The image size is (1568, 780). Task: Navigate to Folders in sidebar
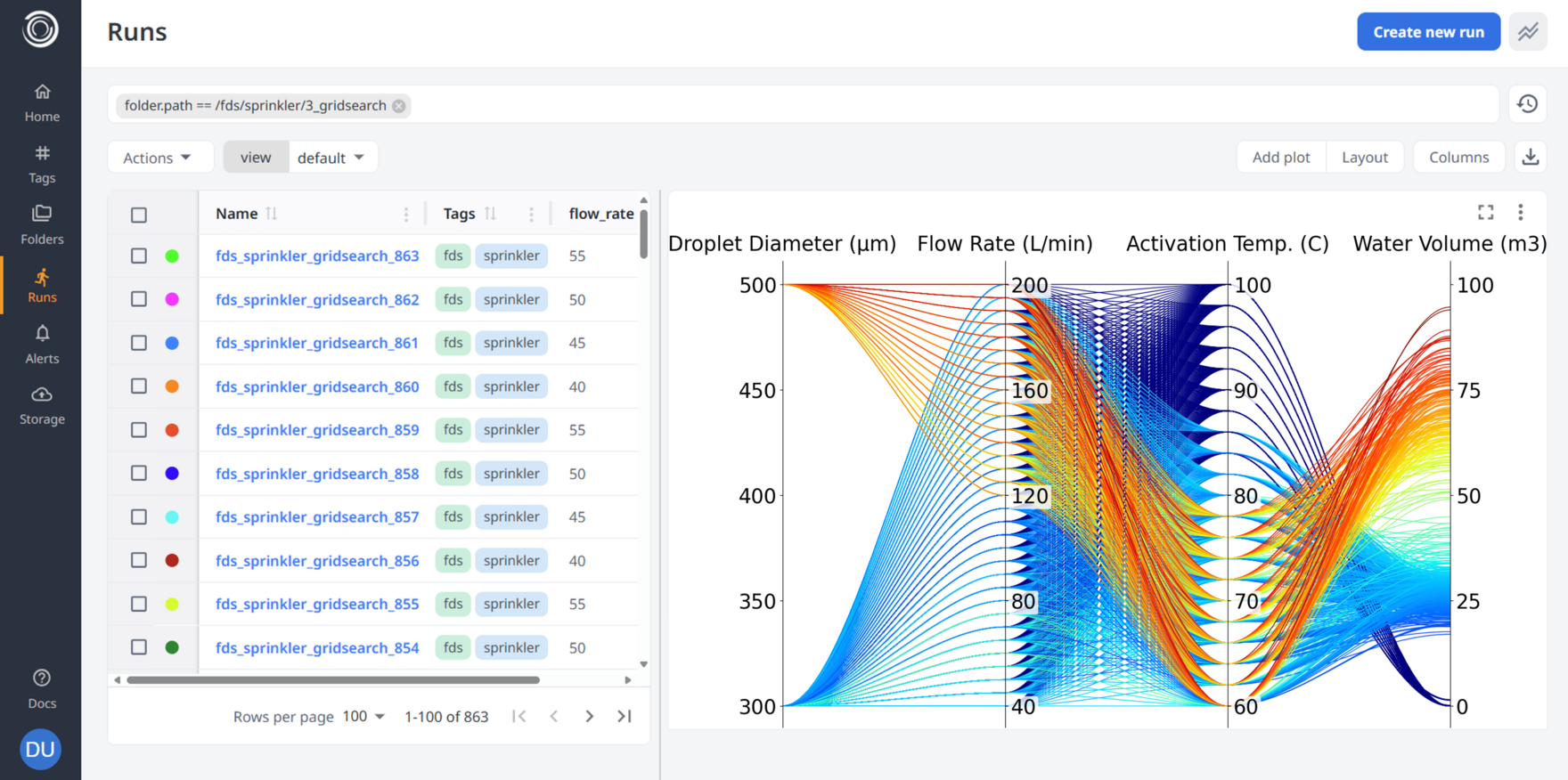[42, 224]
